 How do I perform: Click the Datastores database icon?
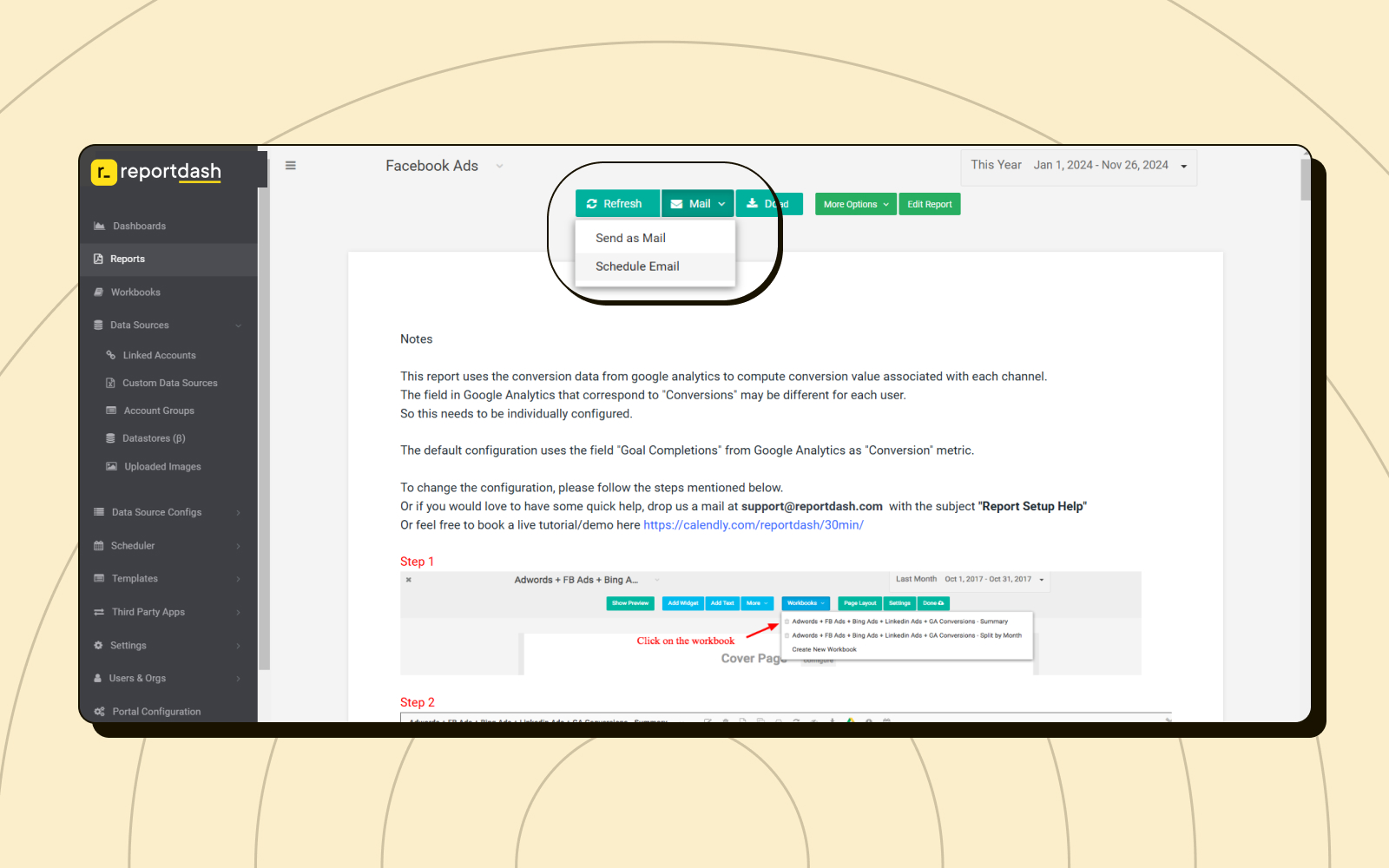click(x=110, y=438)
